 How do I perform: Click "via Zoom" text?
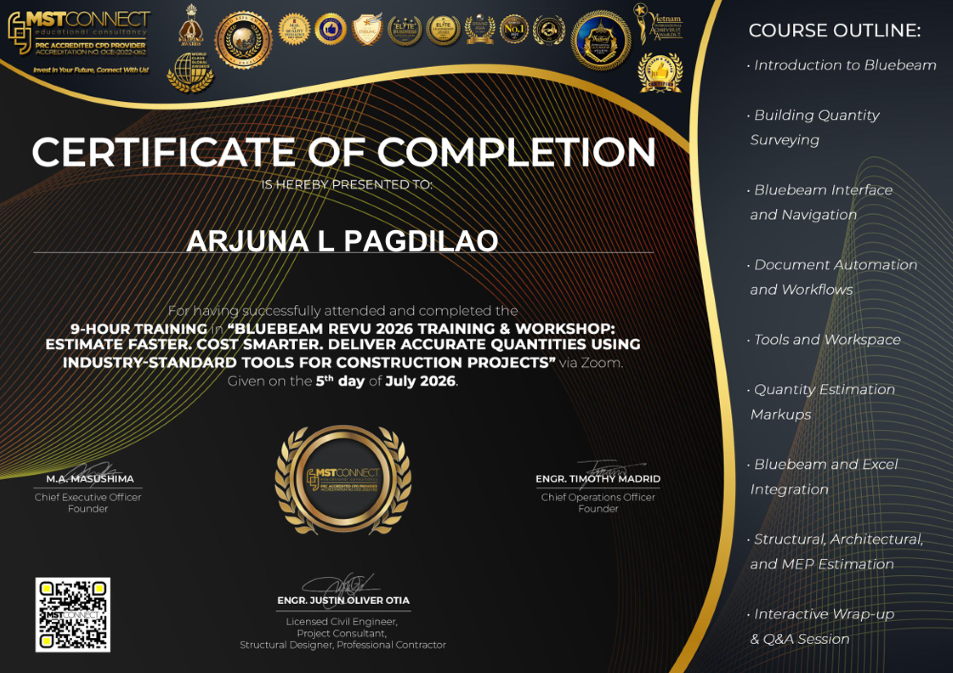pos(591,363)
